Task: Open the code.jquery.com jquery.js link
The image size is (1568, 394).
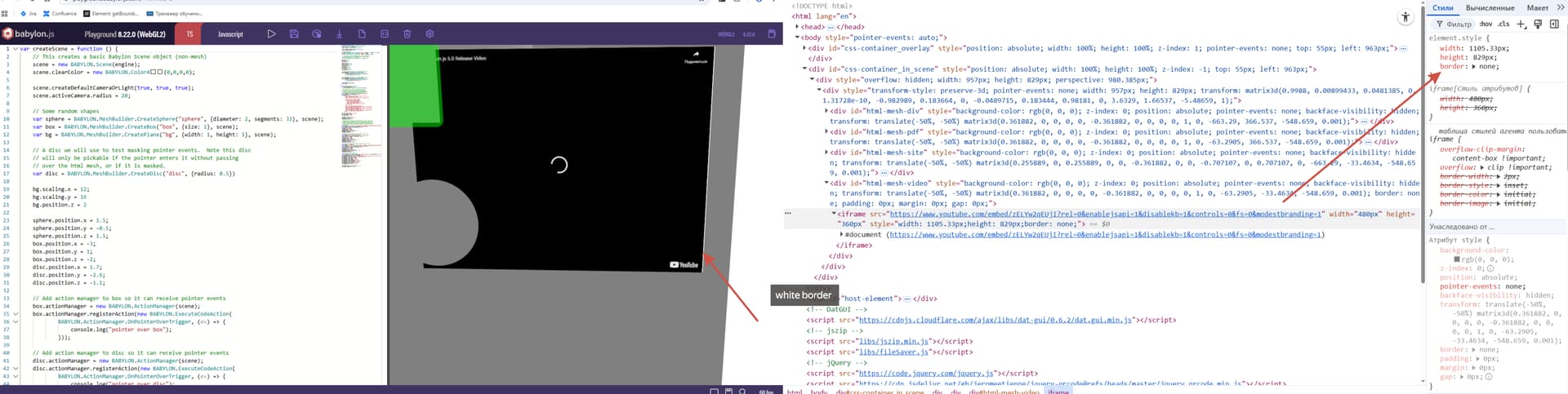Action: 926,374
